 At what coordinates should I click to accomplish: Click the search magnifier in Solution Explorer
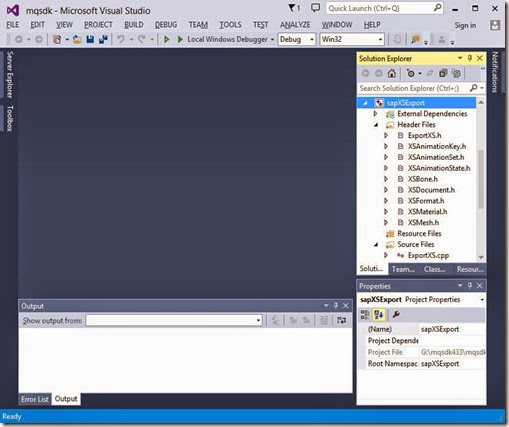[473, 88]
